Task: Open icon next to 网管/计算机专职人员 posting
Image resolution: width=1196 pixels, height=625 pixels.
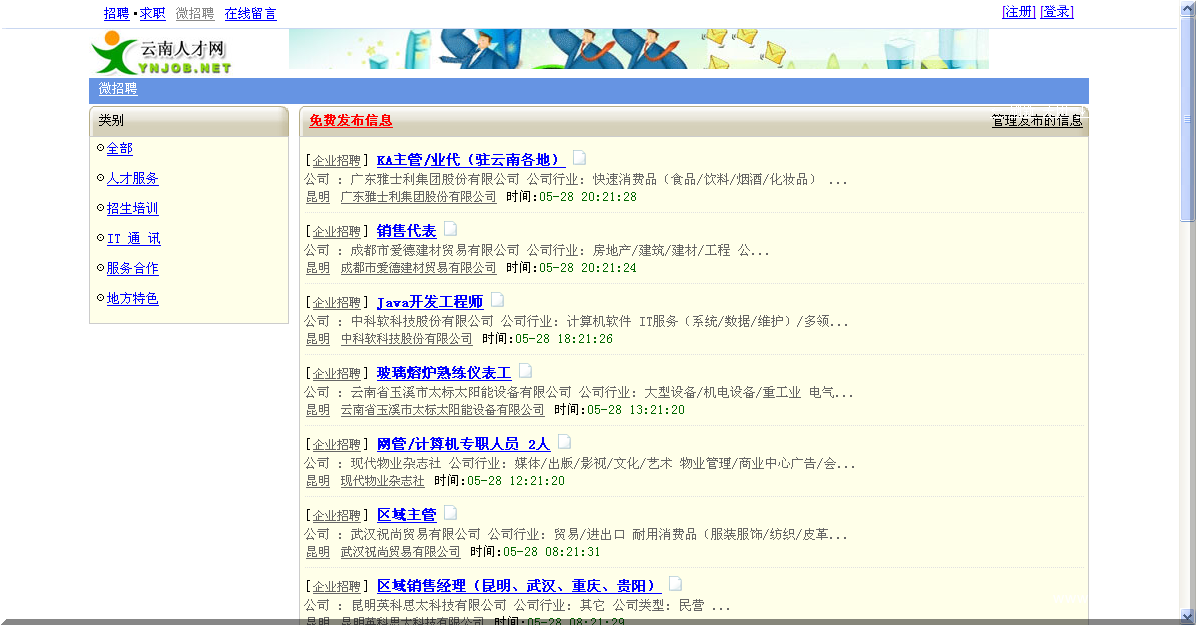Action: click(564, 440)
